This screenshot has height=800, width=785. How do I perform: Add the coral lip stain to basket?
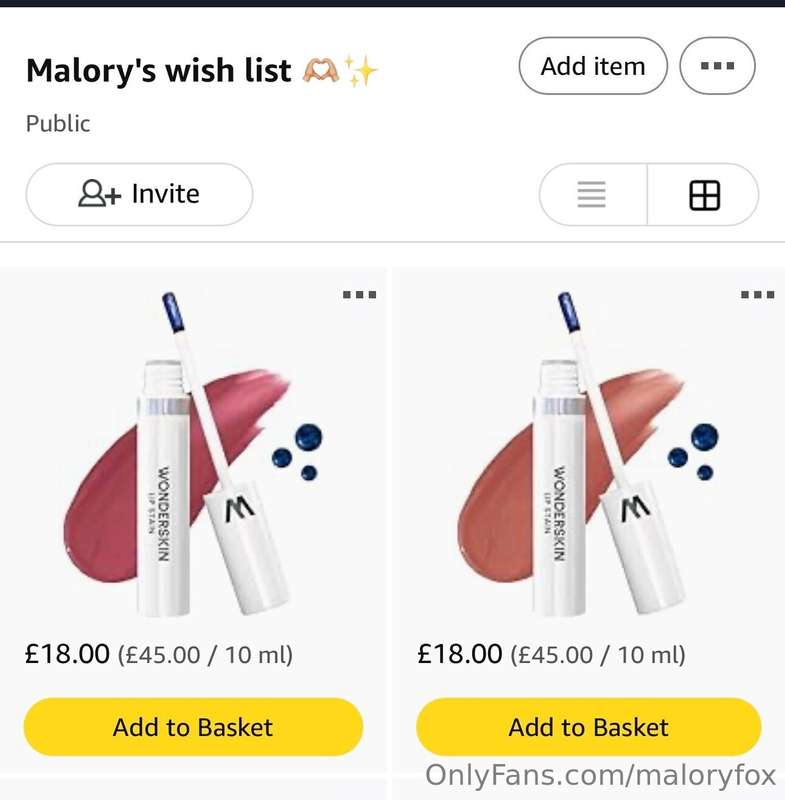point(589,727)
